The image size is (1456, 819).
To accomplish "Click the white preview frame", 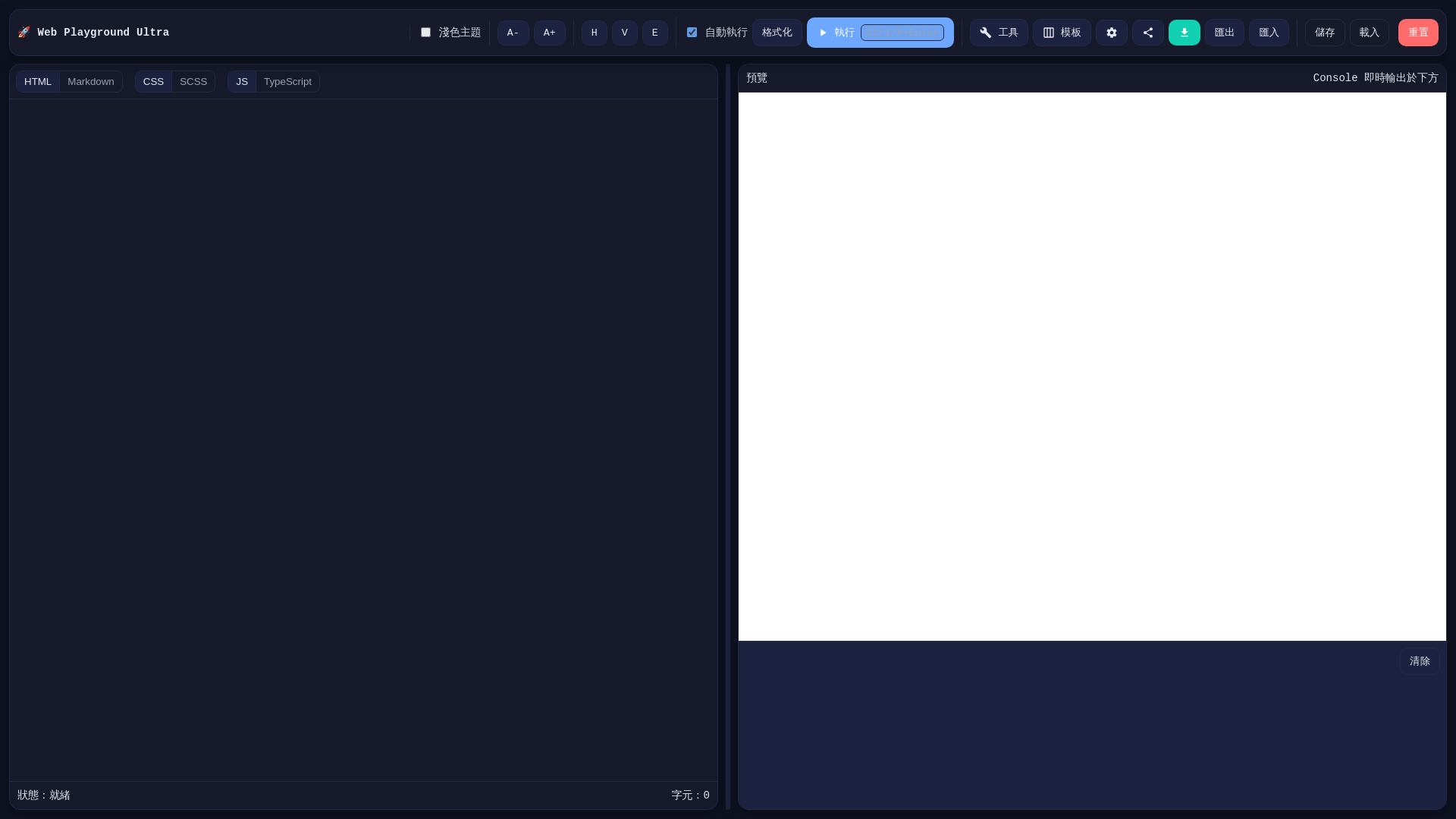I will tap(1092, 367).
